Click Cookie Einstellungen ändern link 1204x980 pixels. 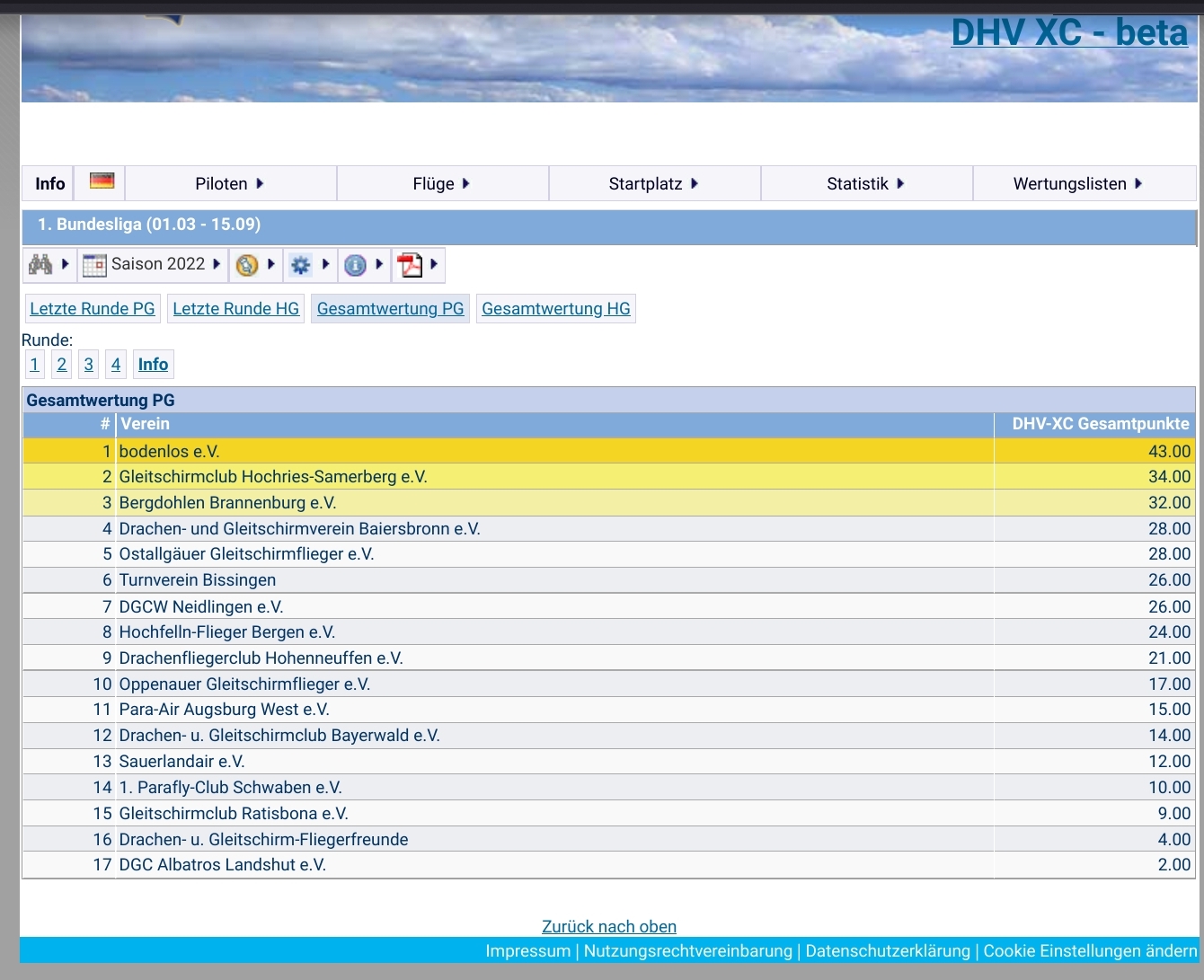pyautogui.click(x=1090, y=950)
